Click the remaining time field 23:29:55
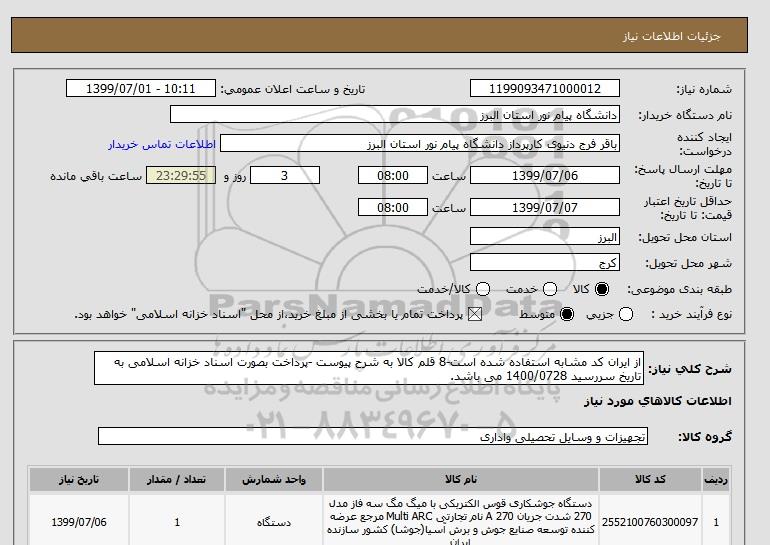Viewport: 770px width, 545px height. (x=181, y=175)
